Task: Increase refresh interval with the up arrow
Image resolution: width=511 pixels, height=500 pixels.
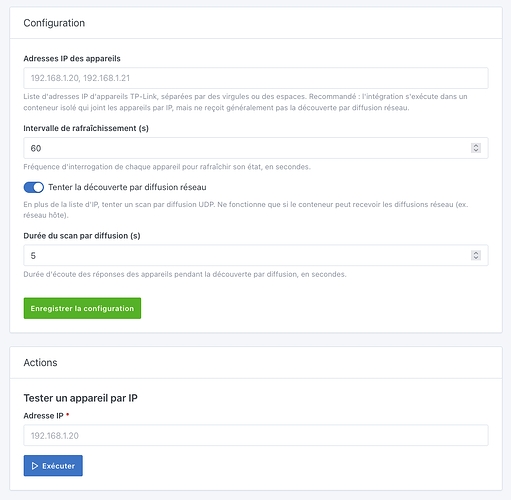Action: tap(476, 146)
